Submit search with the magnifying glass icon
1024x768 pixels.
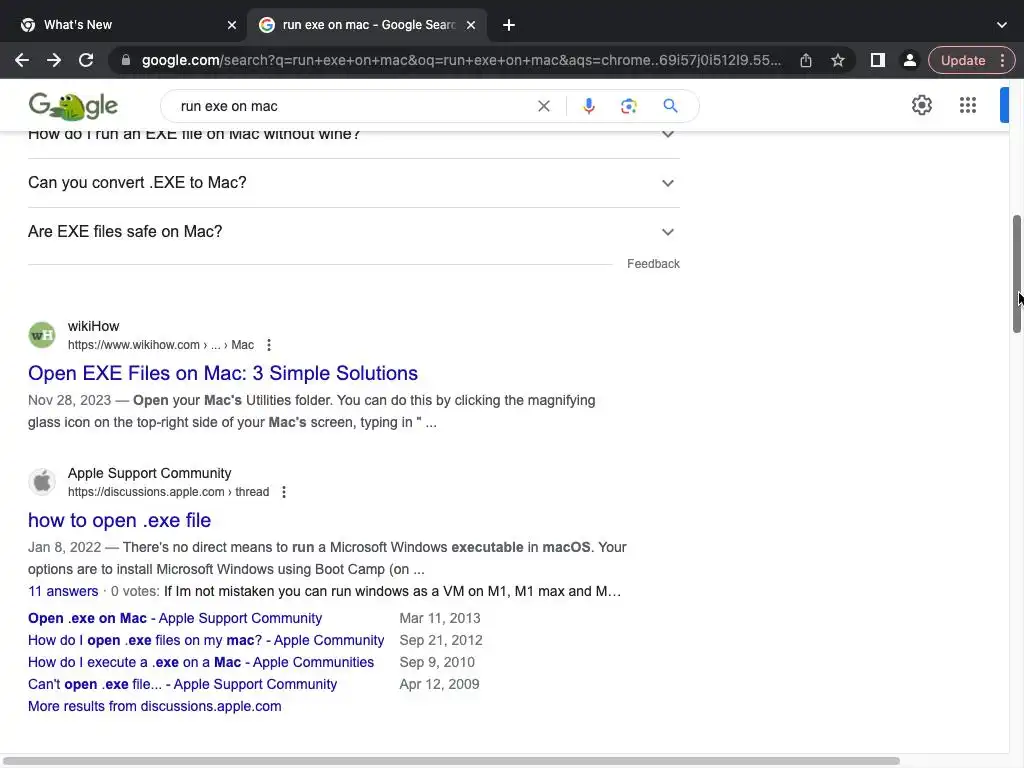pos(670,106)
